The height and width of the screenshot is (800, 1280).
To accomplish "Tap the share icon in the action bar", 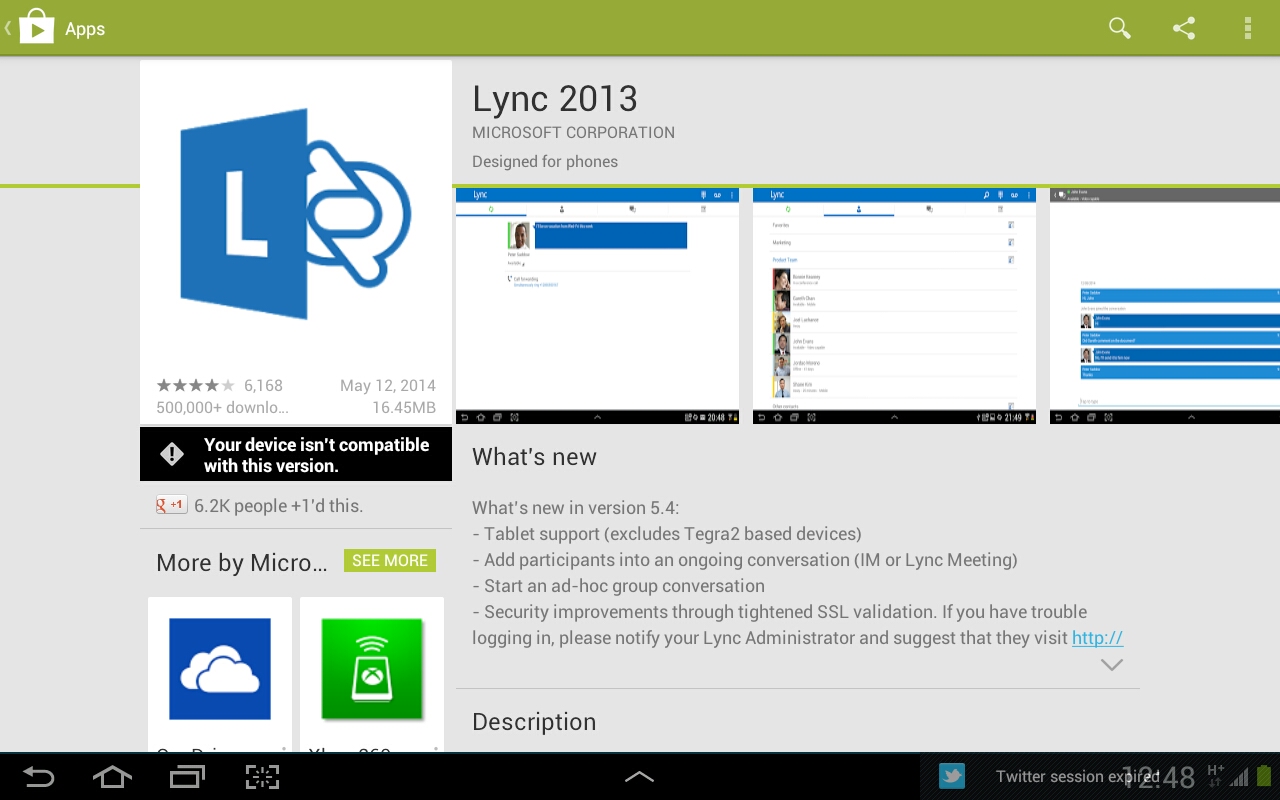I will tap(1184, 28).
